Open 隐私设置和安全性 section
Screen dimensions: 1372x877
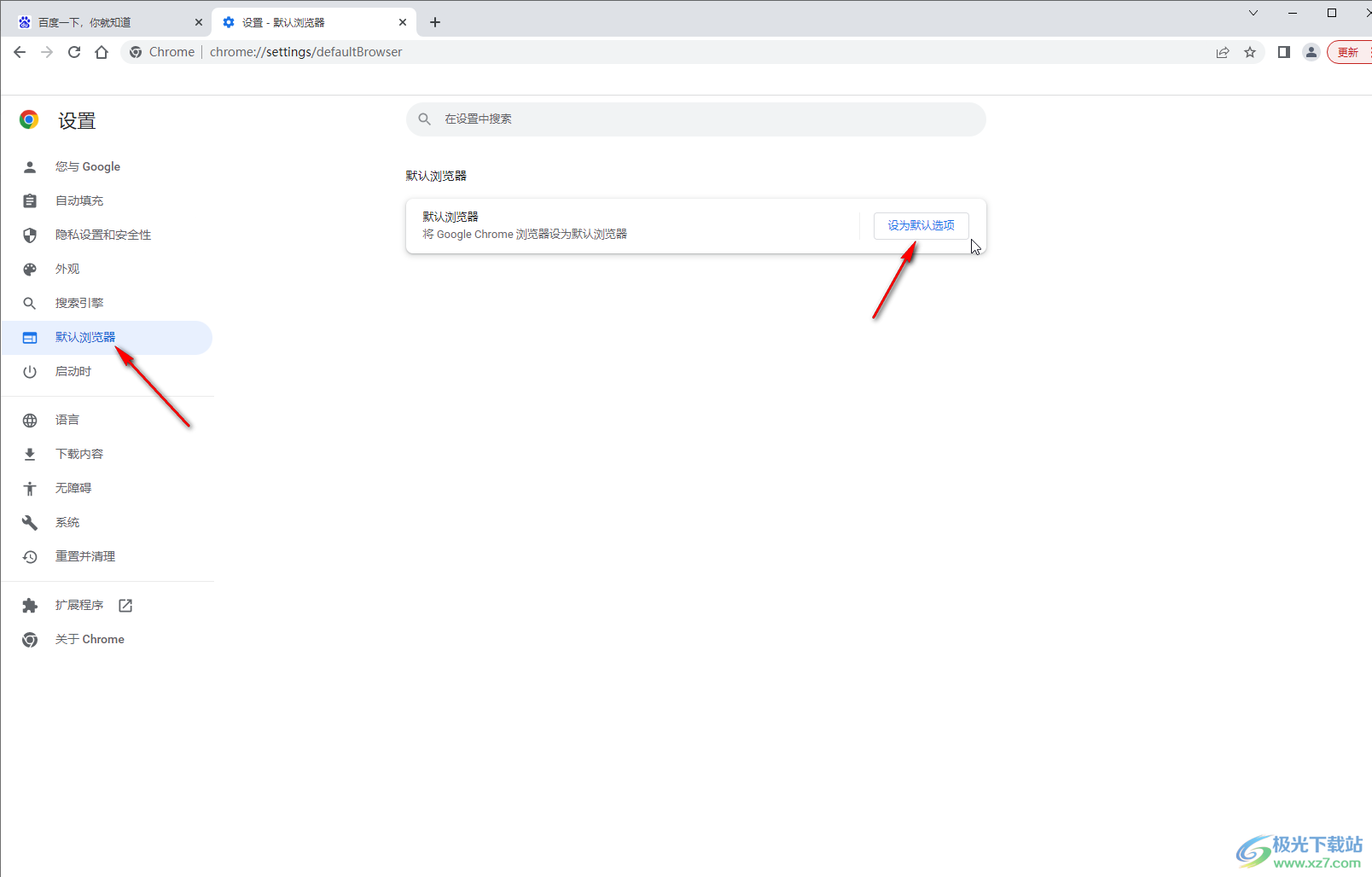point(107,235)
